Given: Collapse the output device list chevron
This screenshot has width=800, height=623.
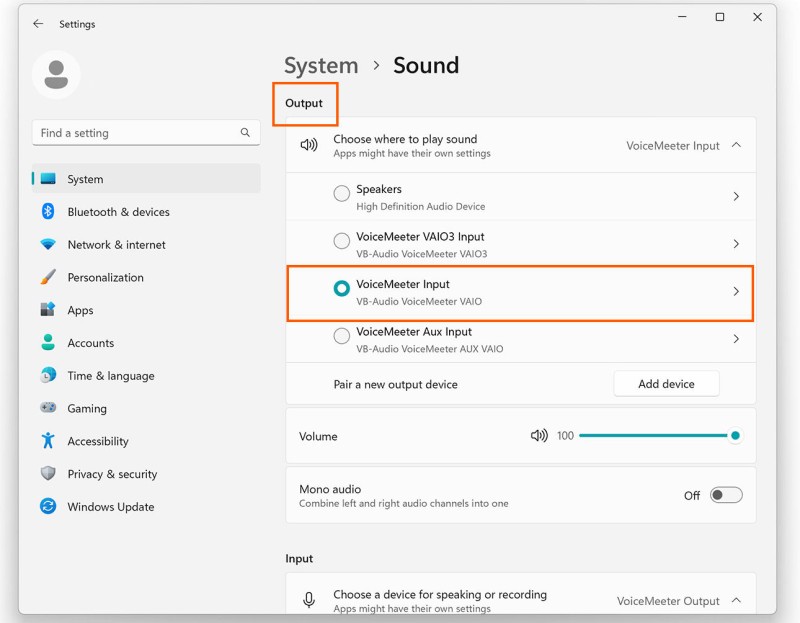Looking at the screenshot, I should tap(736, 145).
